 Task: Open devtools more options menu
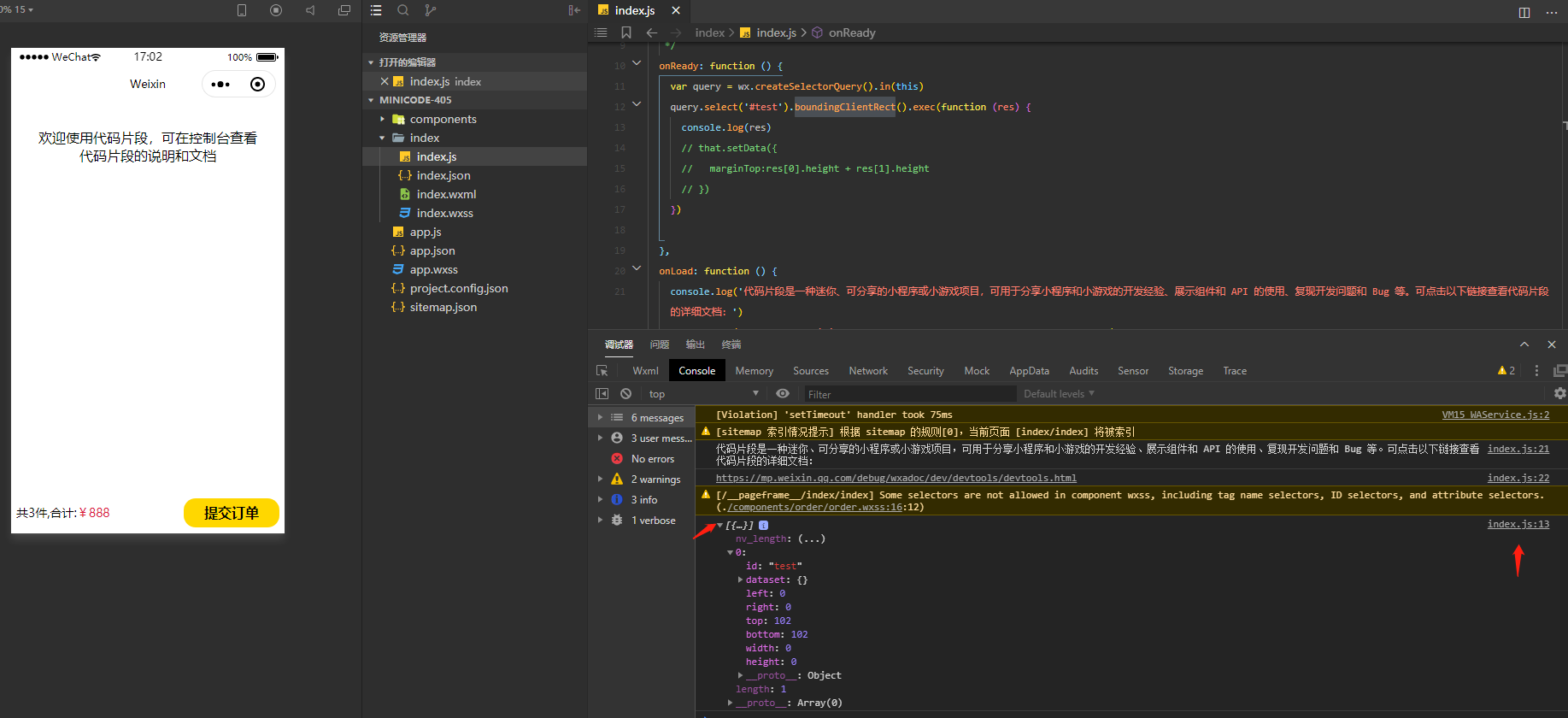(1536, 371)
